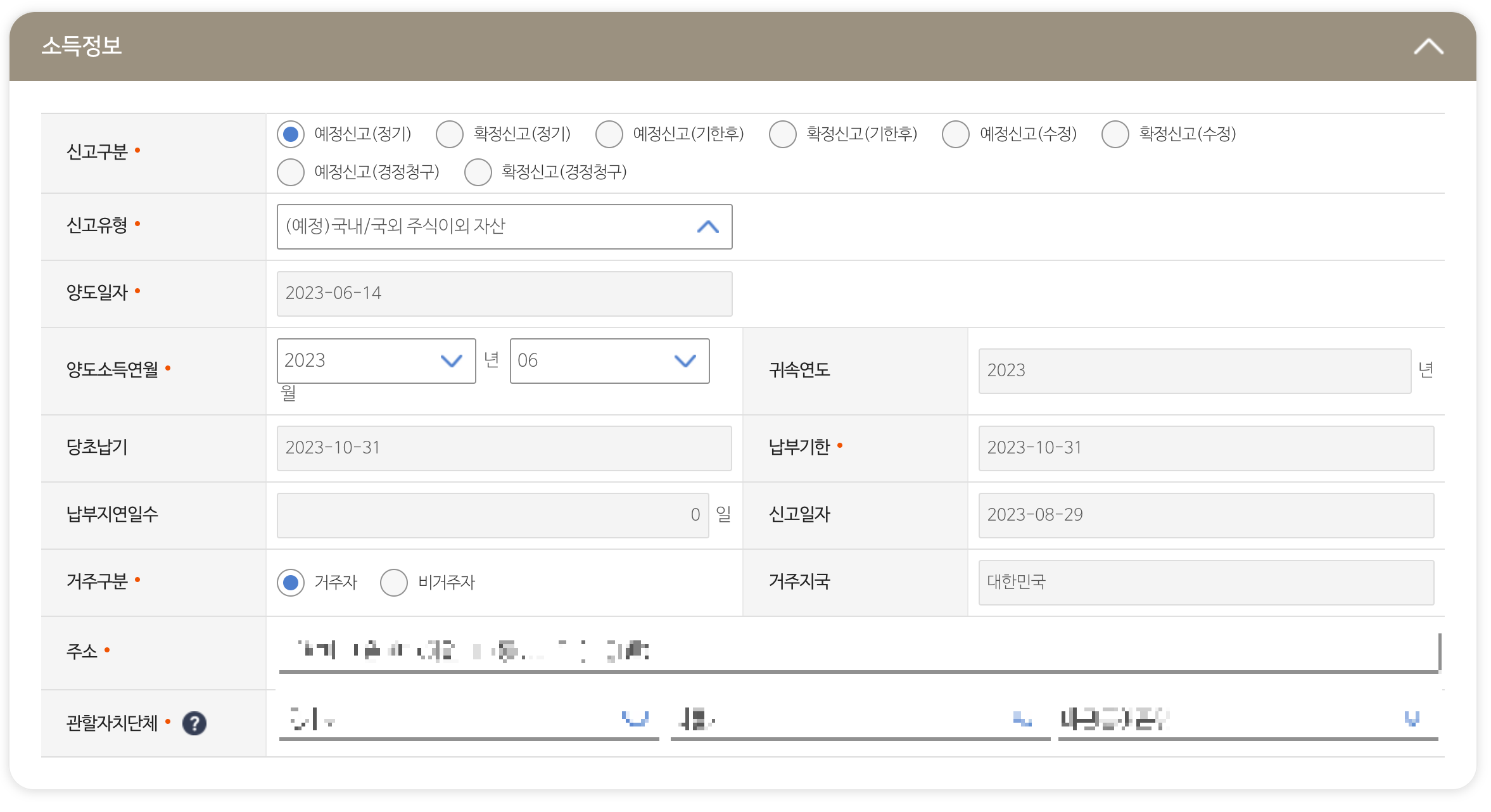The height and width of the screenshot is (812, 1491).
Task: Select 예정신고(정기) radio button
Action: click(x=291, y=134)
